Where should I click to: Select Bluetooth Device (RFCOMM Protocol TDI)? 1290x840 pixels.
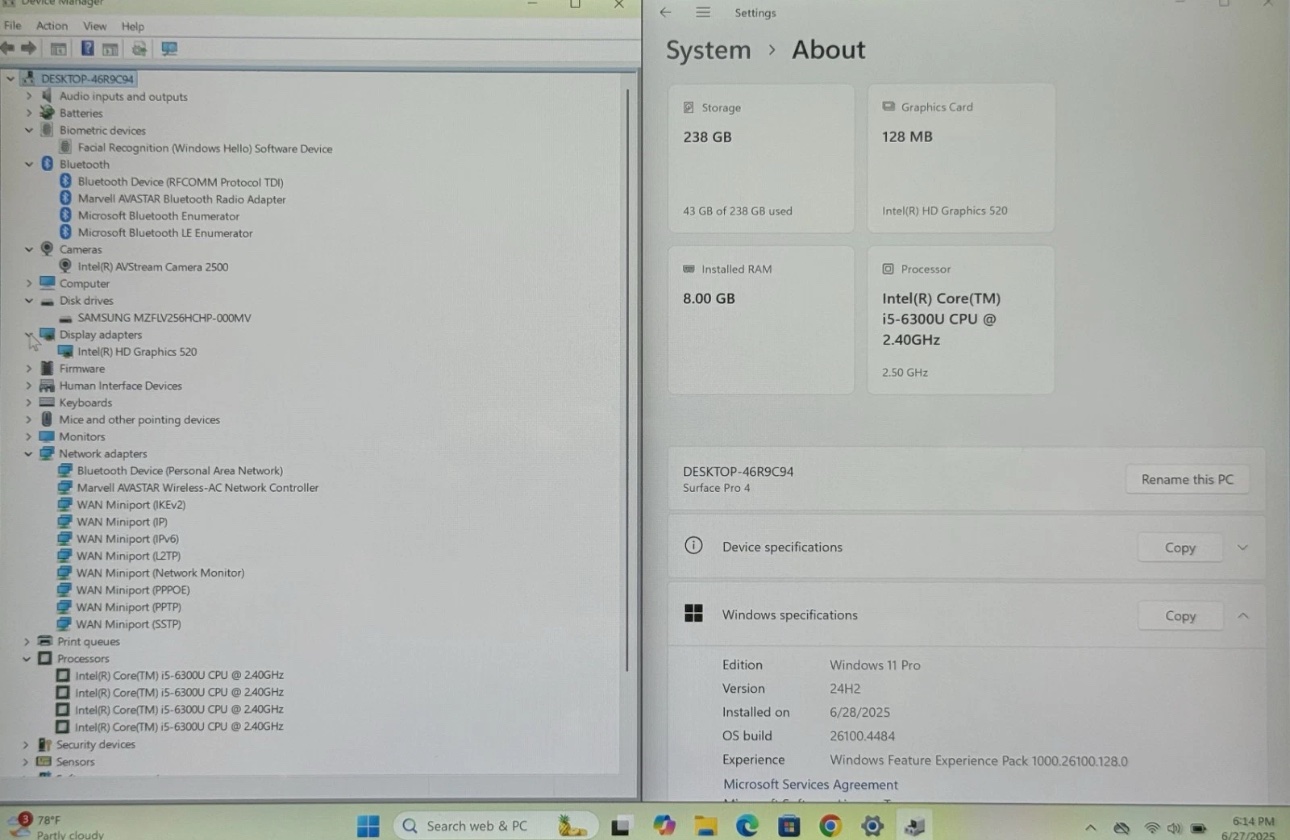(180, 182)
